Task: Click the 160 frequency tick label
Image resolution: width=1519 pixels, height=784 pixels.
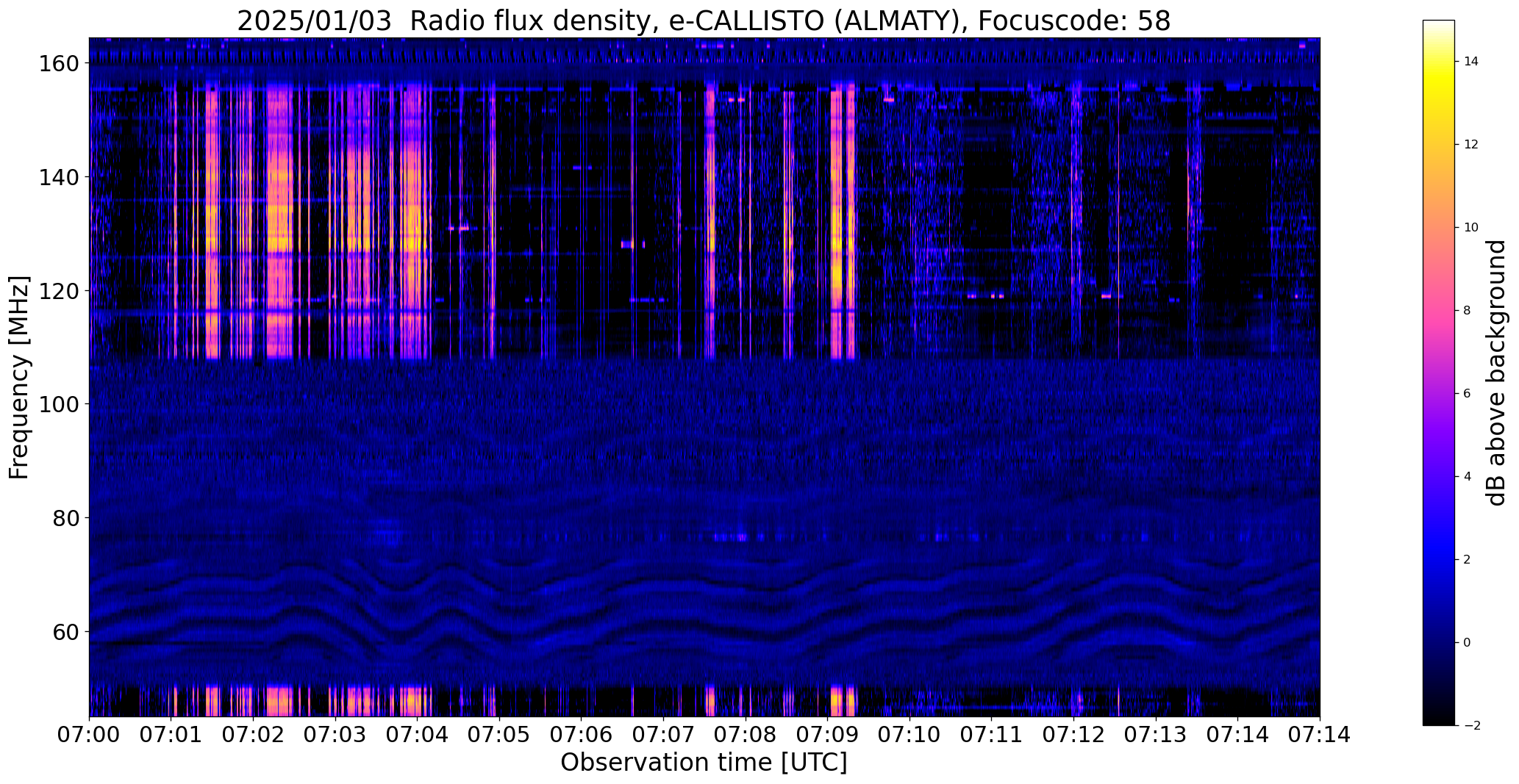Action: (x=58, y=64)
